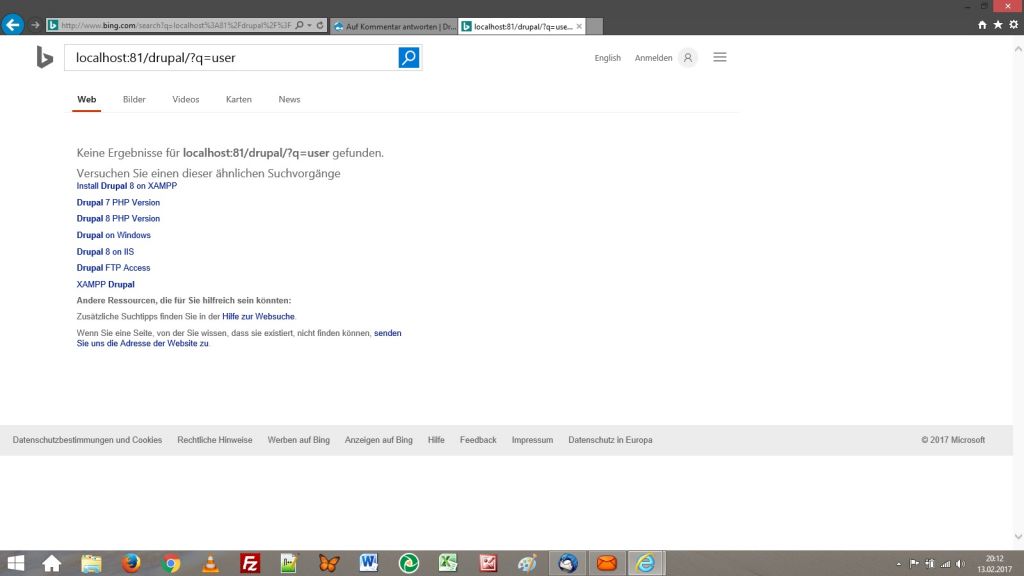
Task: Click the user profile avatar icon
Action: (x=687, y=58)
